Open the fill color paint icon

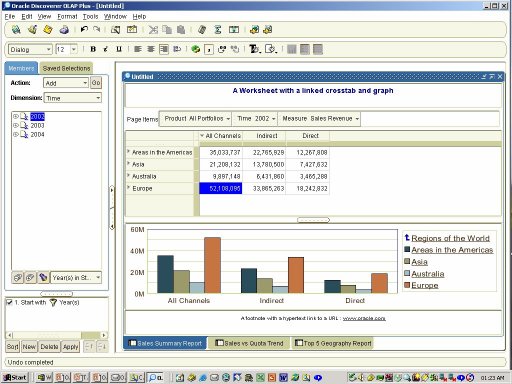point(271,49)
